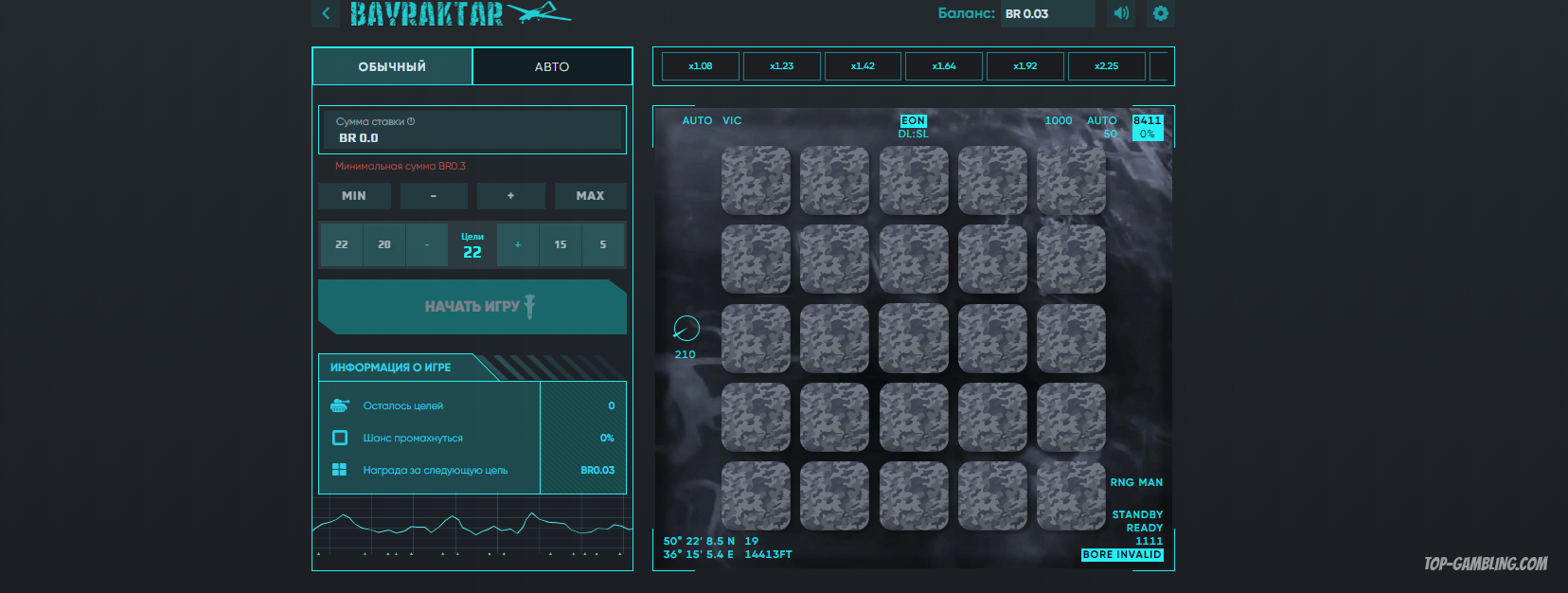Viewport: 1568px width, 593px height.
Task: Select the 15 targets preset
Action: 561,244
